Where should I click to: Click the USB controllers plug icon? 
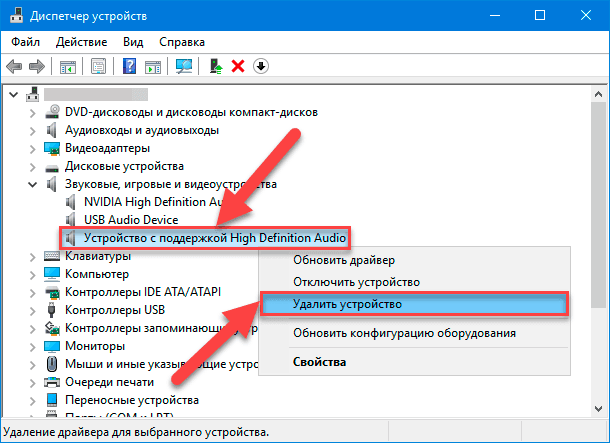[x=51, y=310]
